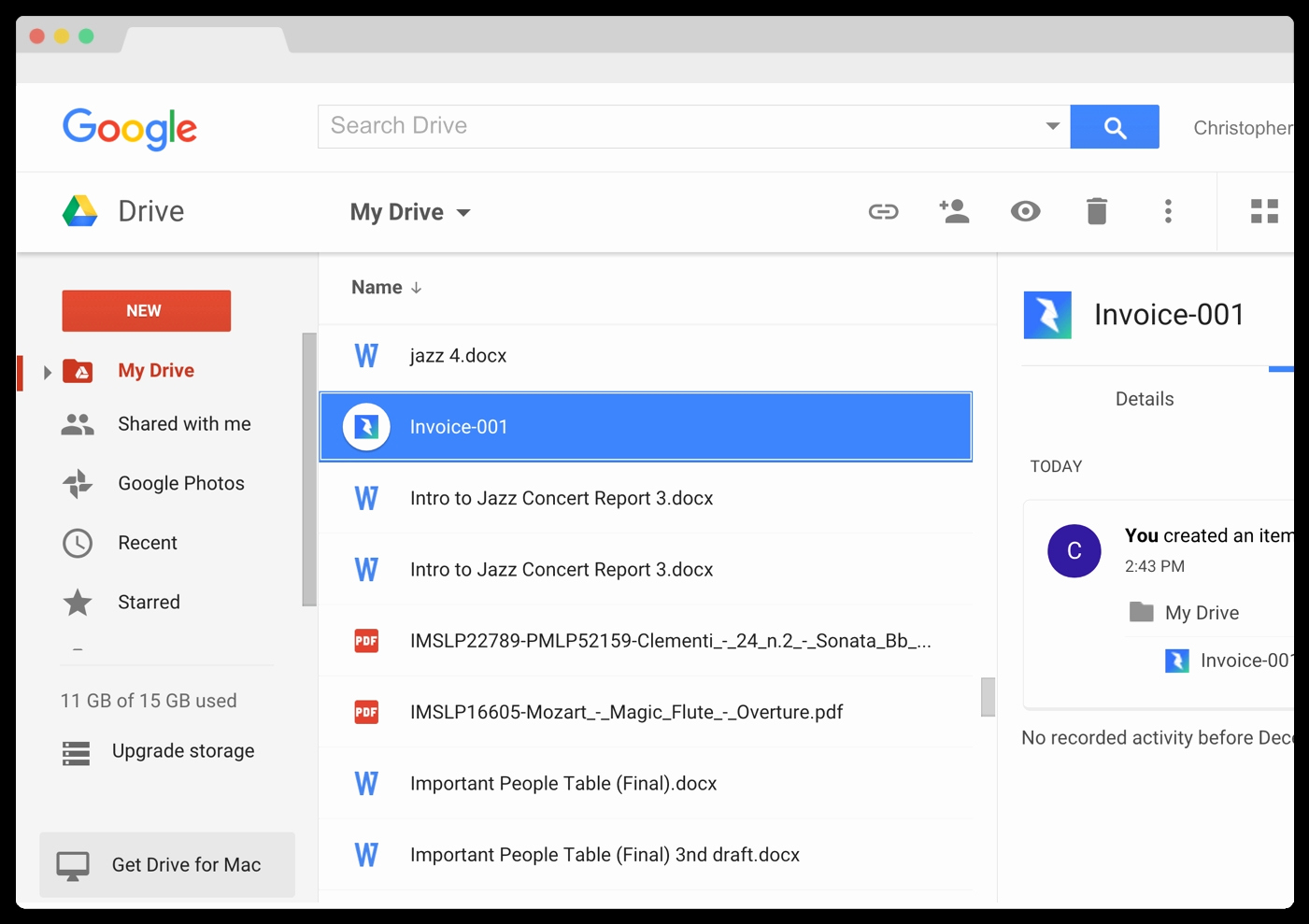Screen dimensions: 1309x924
Task: Click My Drive link in activity card
Action: coord(1202,613)
